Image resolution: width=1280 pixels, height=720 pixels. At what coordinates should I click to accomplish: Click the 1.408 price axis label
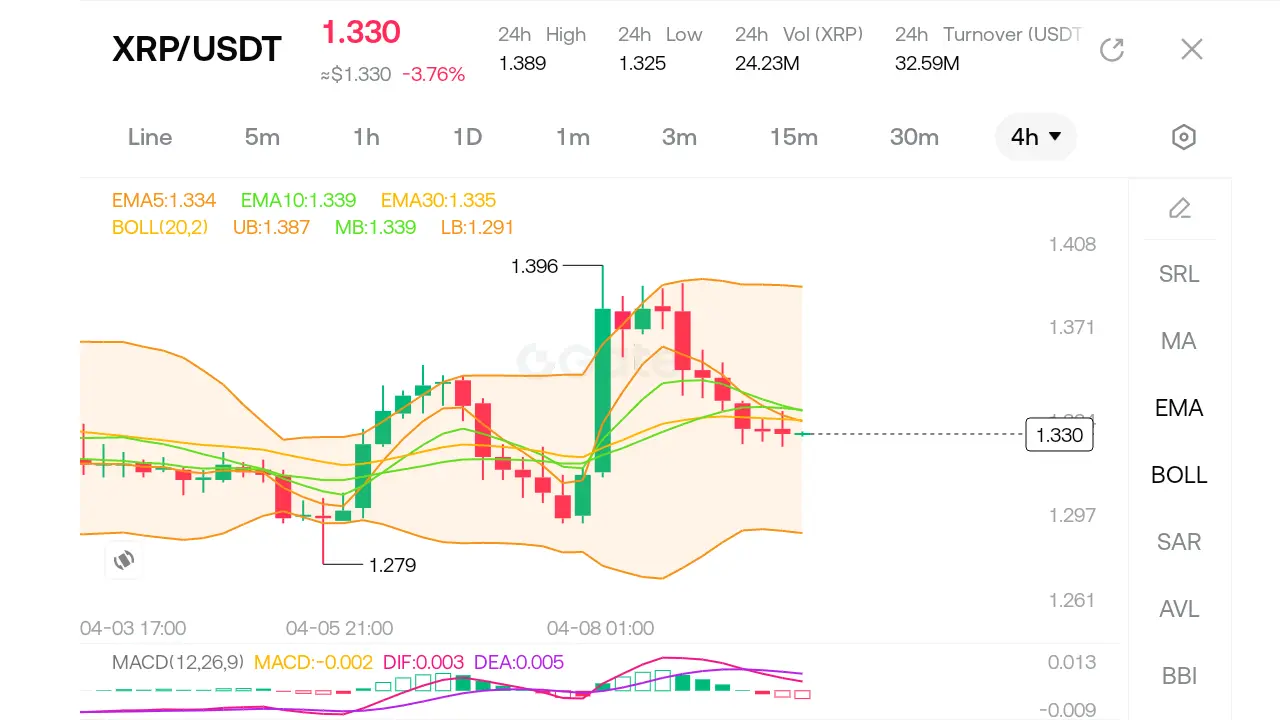pos(1072,244)
